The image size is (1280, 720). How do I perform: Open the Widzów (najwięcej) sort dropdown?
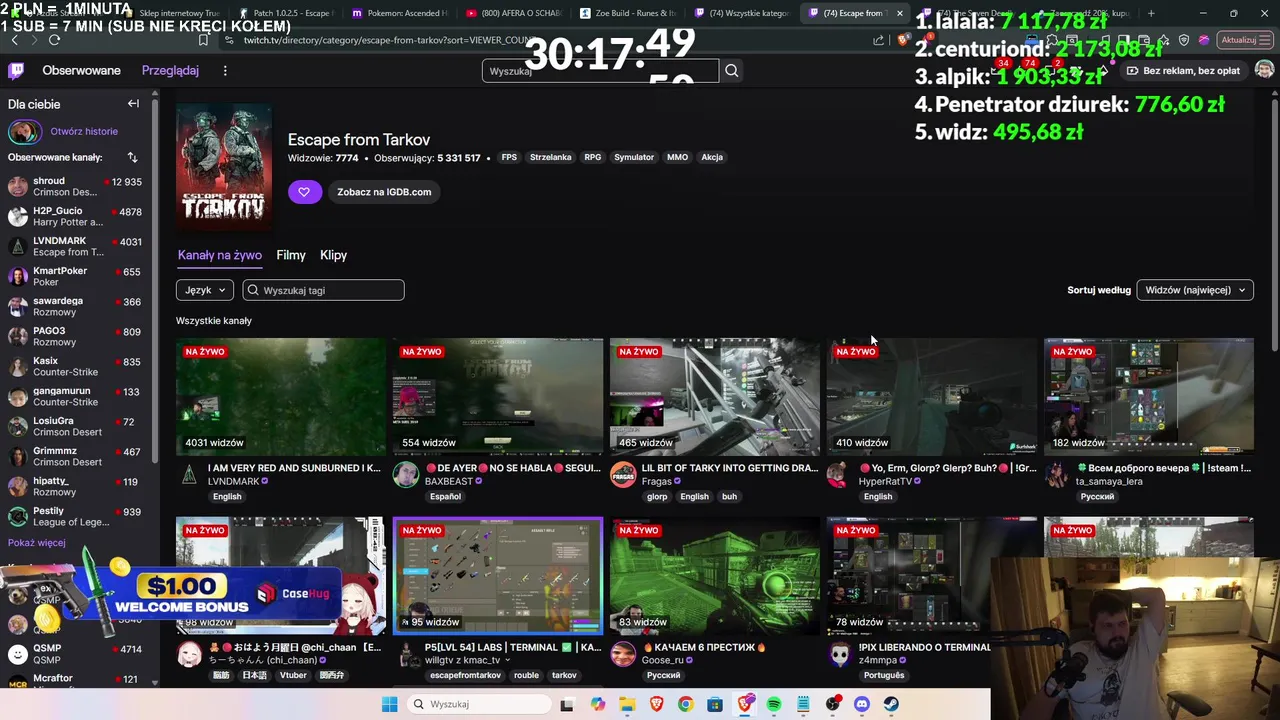pos(1195,290)
